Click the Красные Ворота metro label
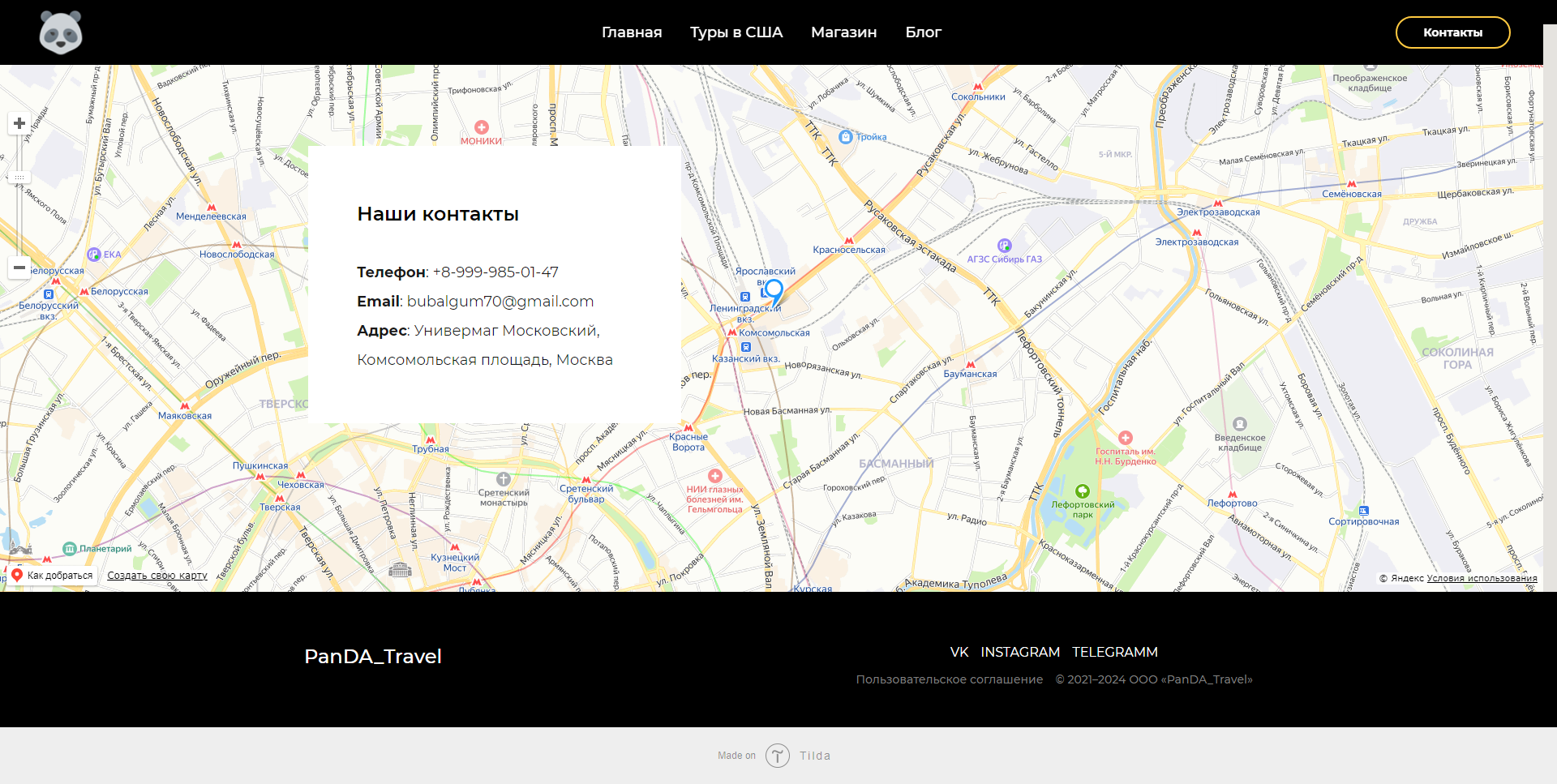 tap(688, 442)
